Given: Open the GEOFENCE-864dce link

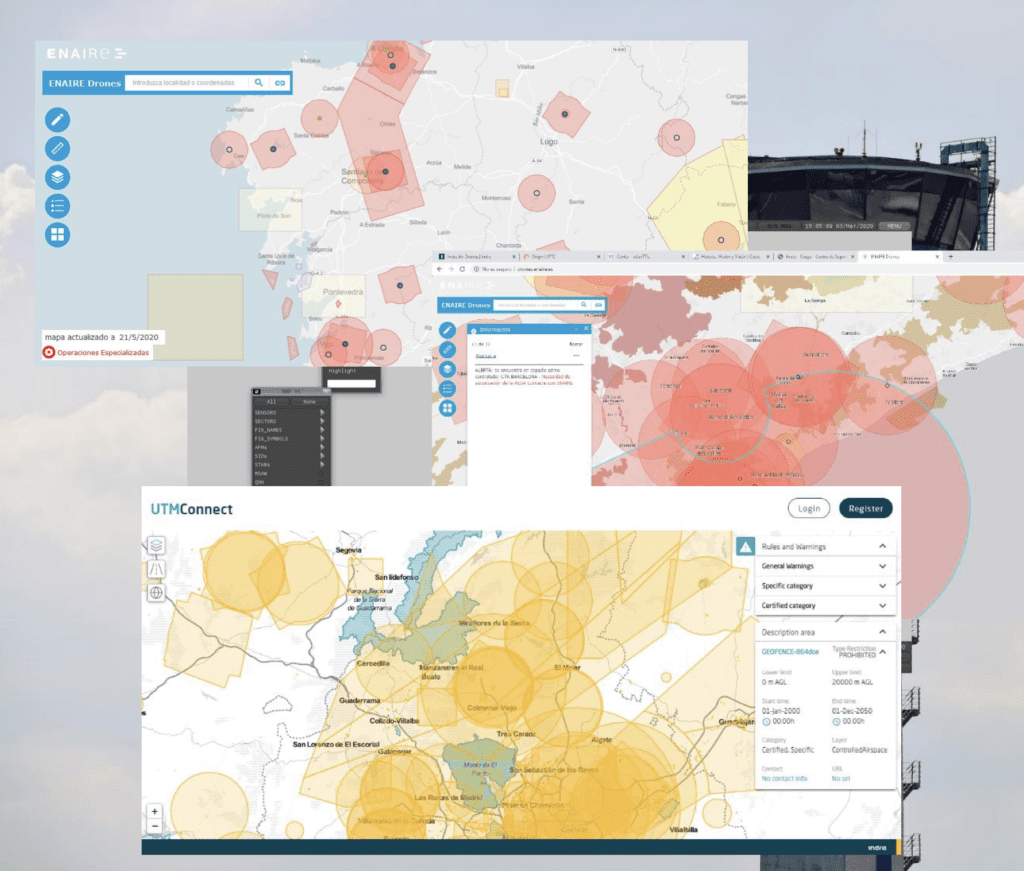Looking at the screenshot, I should 790,652.
